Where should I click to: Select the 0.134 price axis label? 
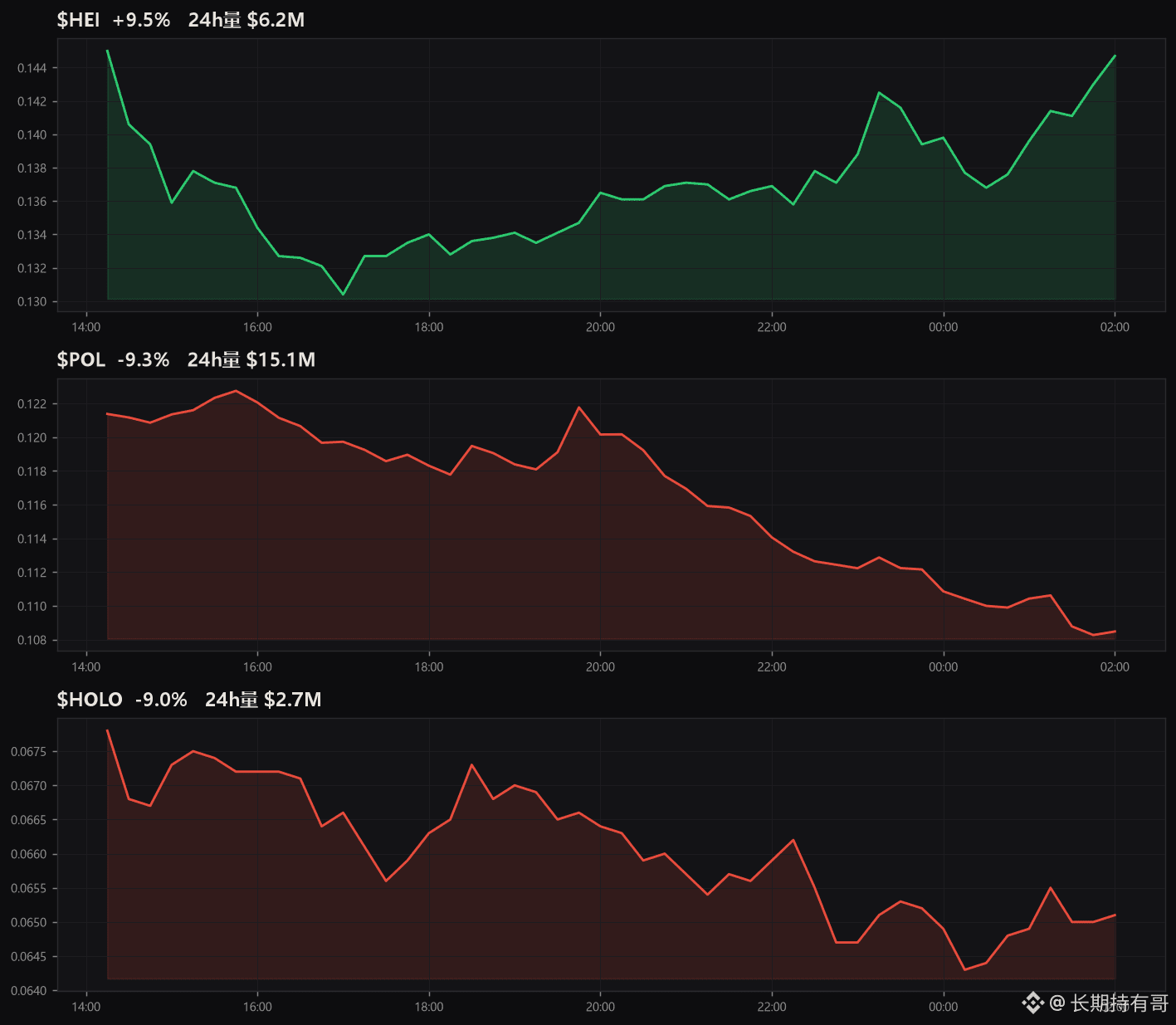[x=32, y=235]
